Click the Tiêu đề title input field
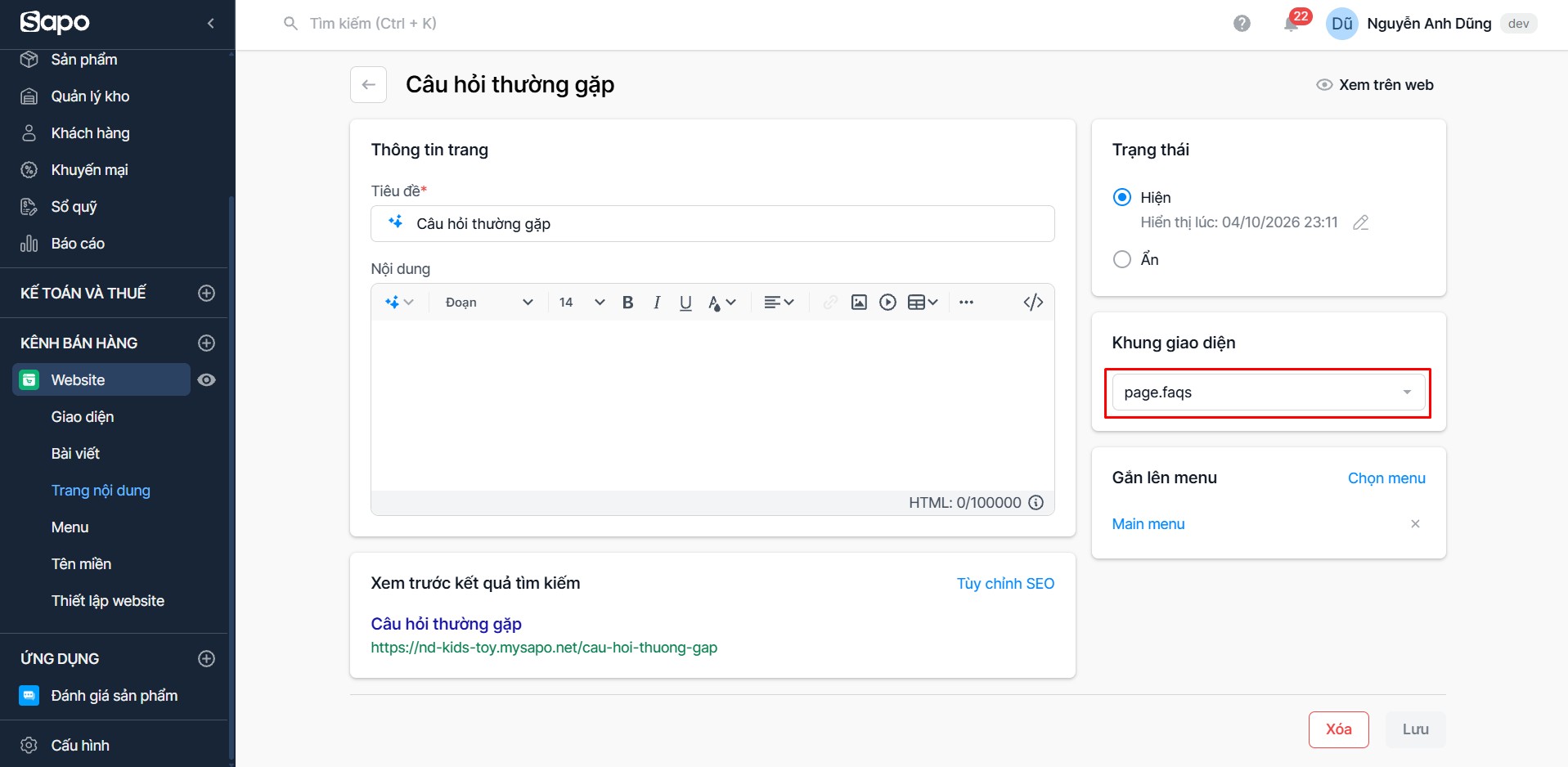 [x=712, y=223]
